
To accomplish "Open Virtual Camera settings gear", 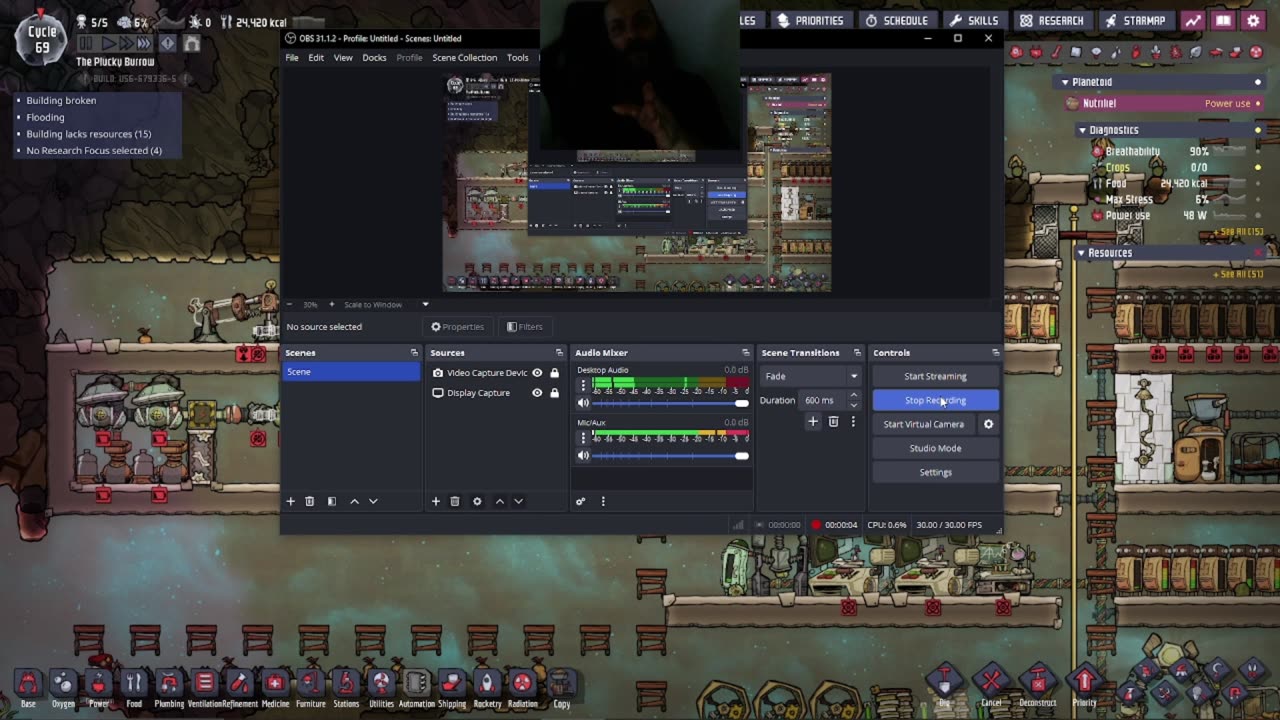I will [x=988, y=424].
